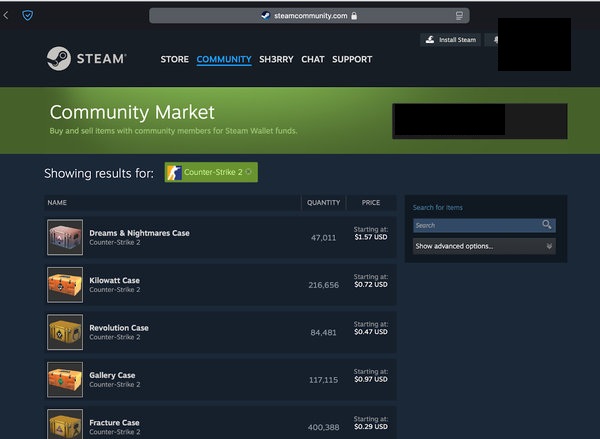
Task: Open the SUPPORT page
Action: (352, 59)
